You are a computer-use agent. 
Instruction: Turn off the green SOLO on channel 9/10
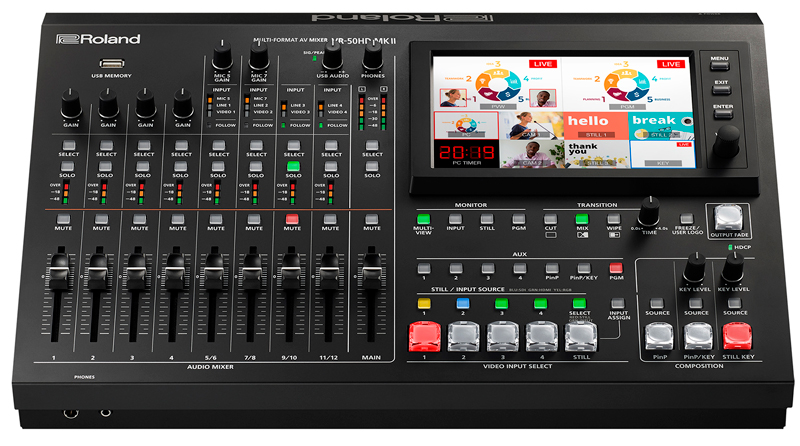point(293,166)
